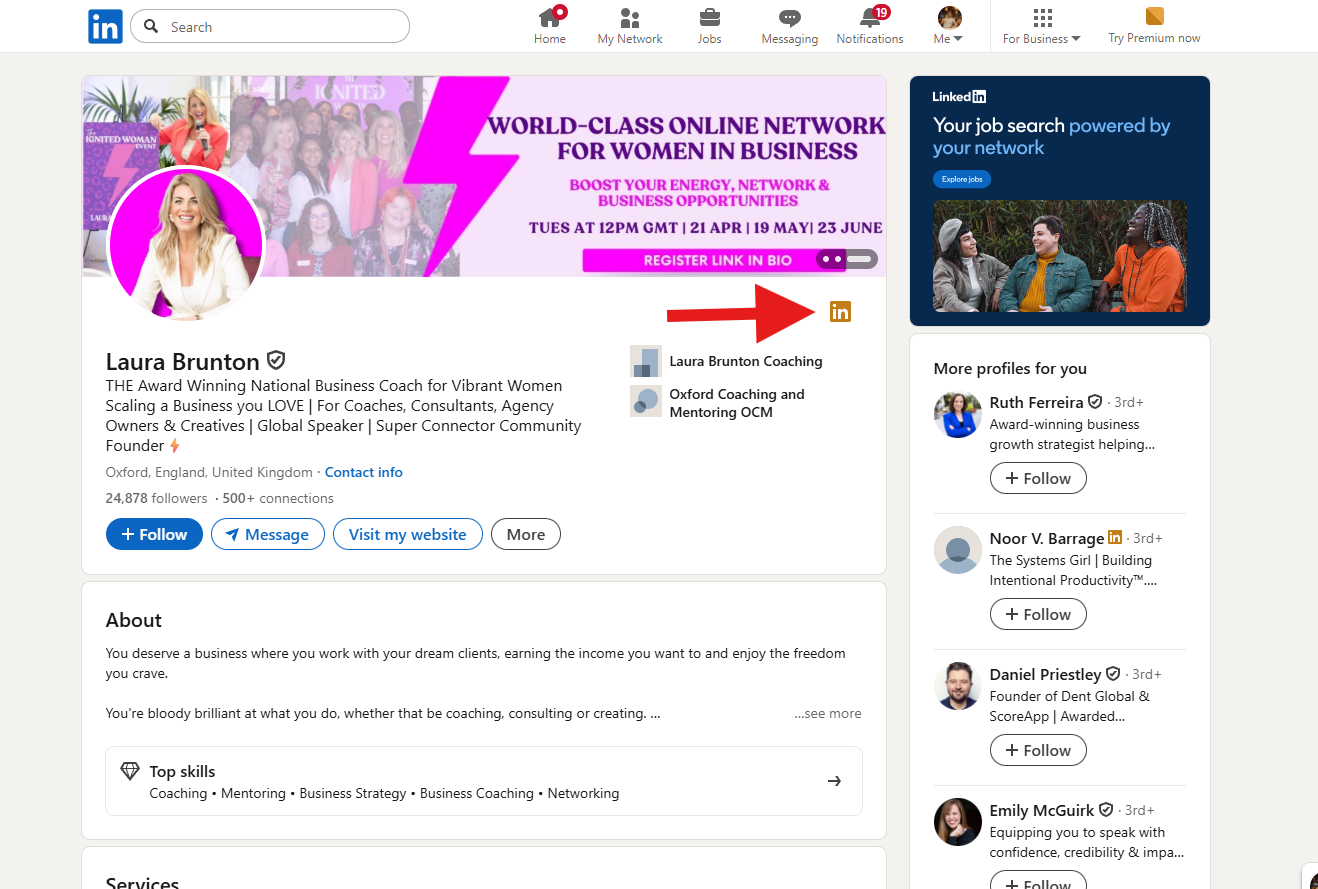The height and width of the screenshot is (889, 1318).
Task: Open the Me account dropdown
Action: 949,26
